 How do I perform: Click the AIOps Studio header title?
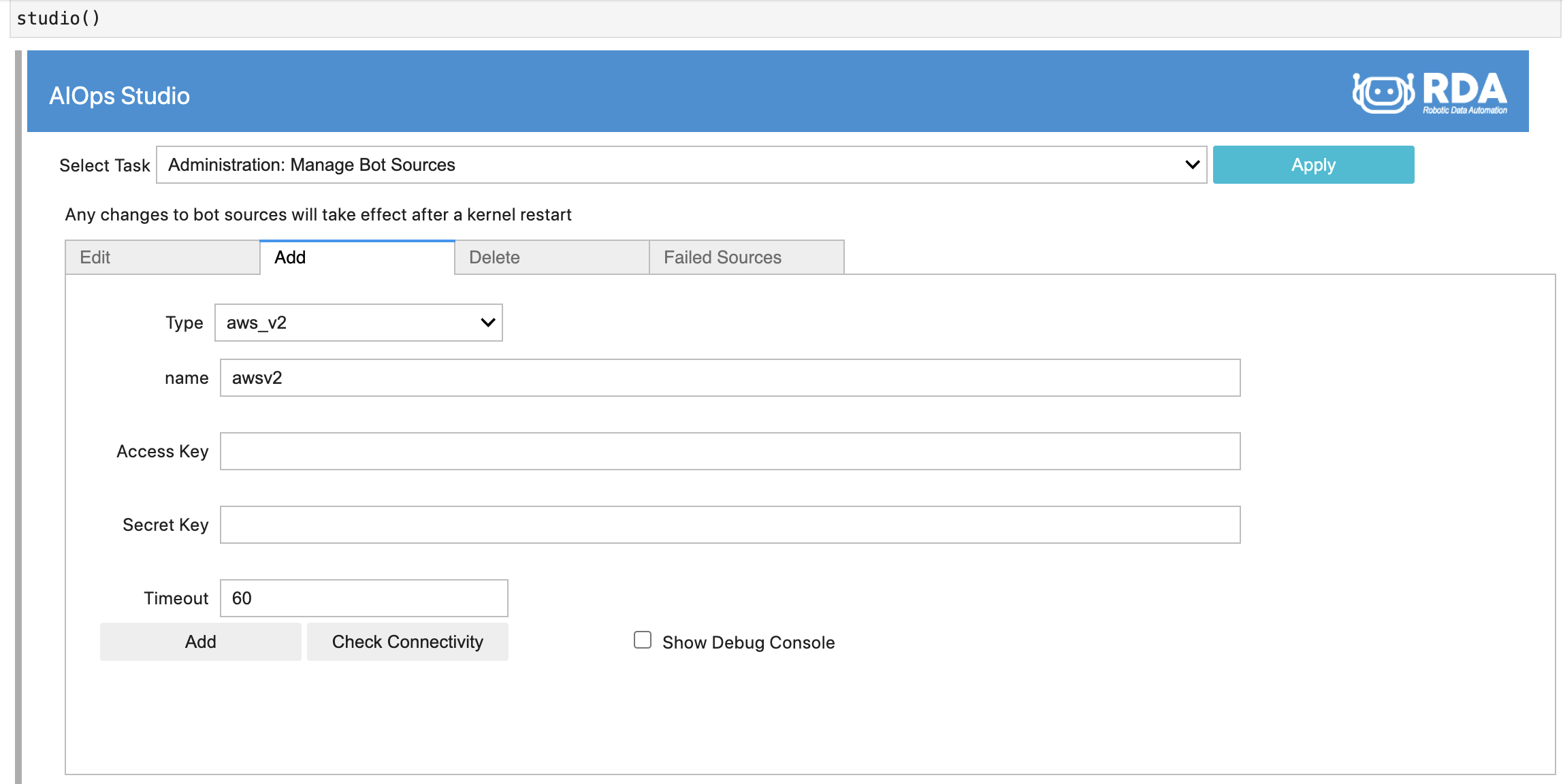tap(119, 96)
